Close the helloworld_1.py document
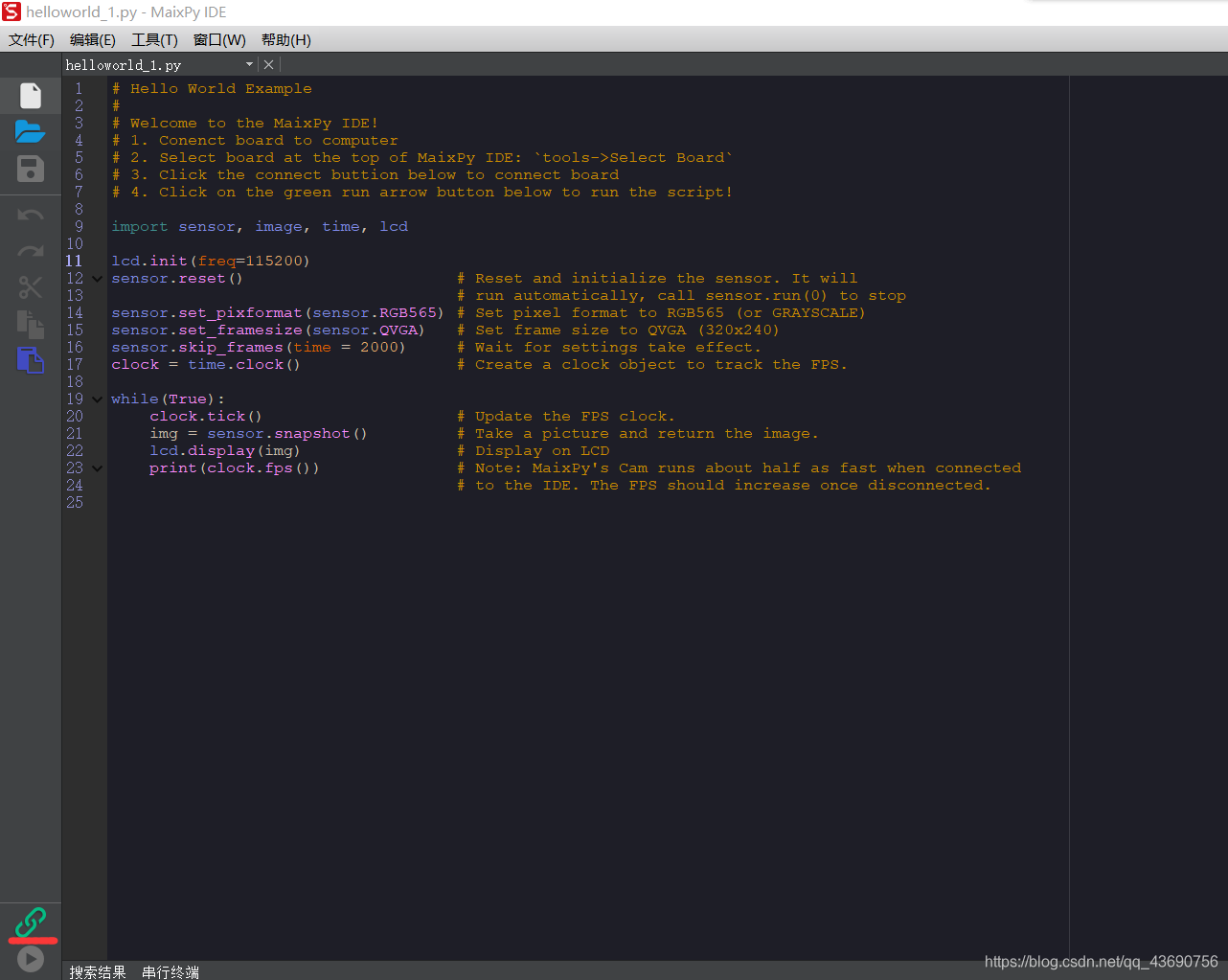1228x980 pixels. tap(269, 64)
